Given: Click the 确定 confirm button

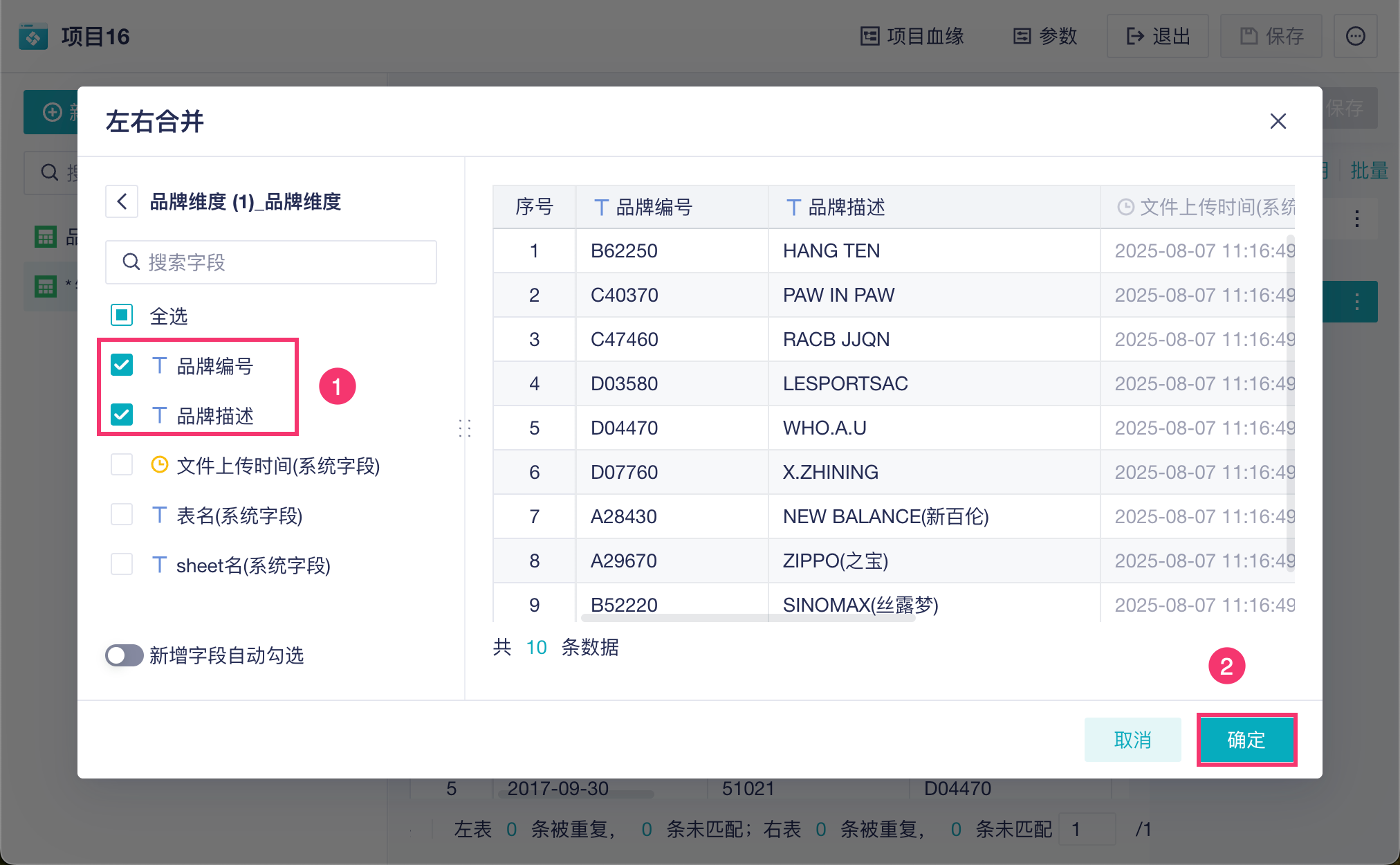Looking at the screenshot, I should click(1246, 739).
